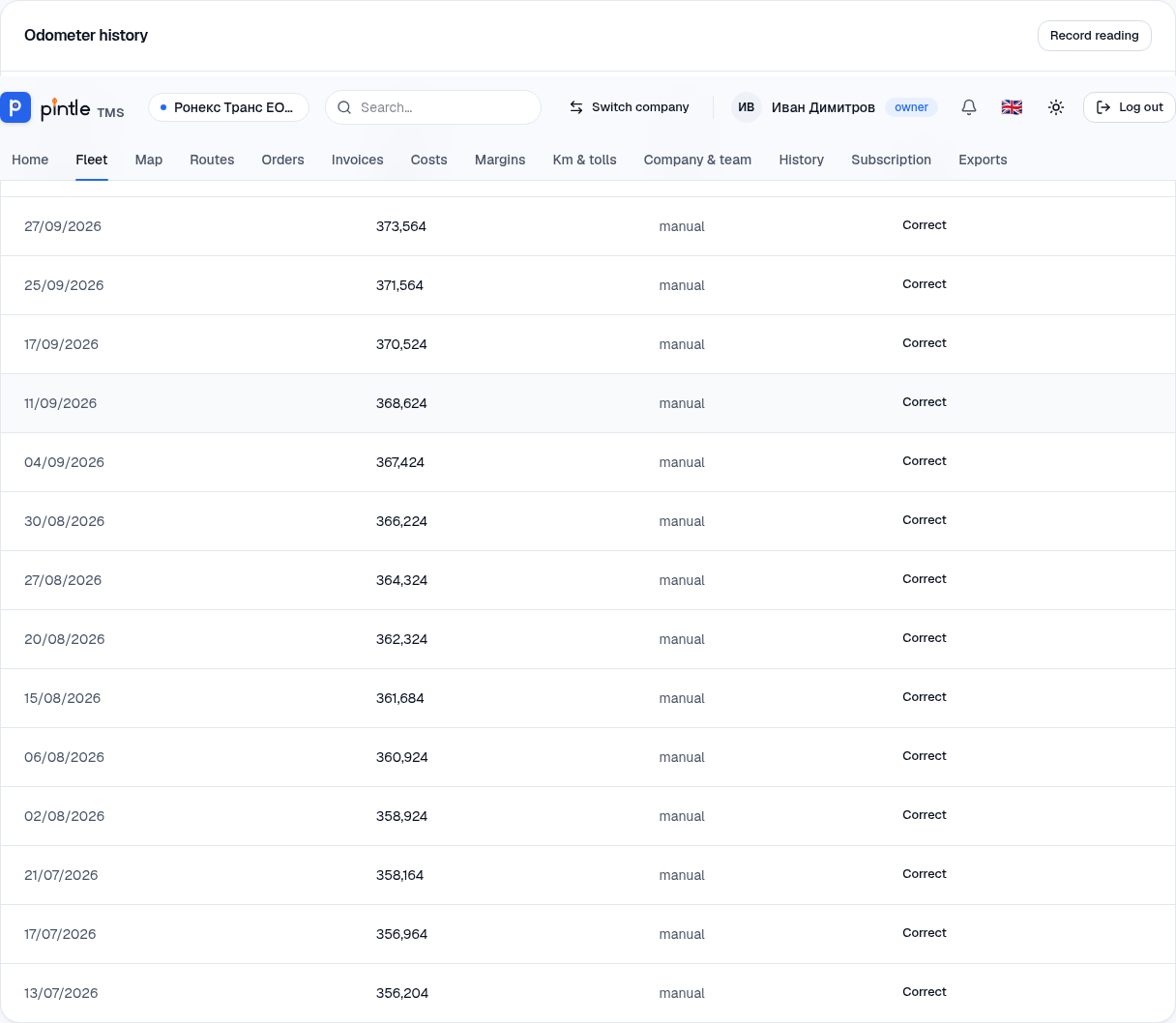Open the Orders tab
The width and height of the screenshot is (1176, 1023).
click(283, 160)
